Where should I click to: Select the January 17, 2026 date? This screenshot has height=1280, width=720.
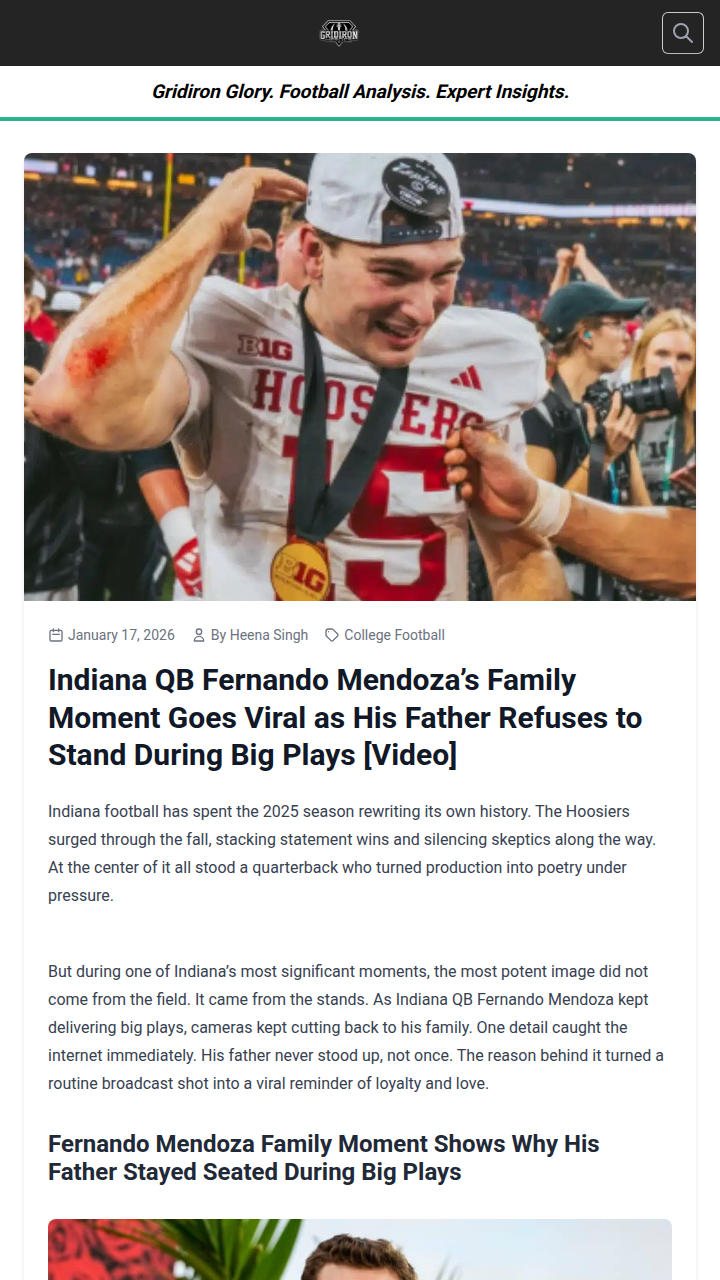pos(121,635)
